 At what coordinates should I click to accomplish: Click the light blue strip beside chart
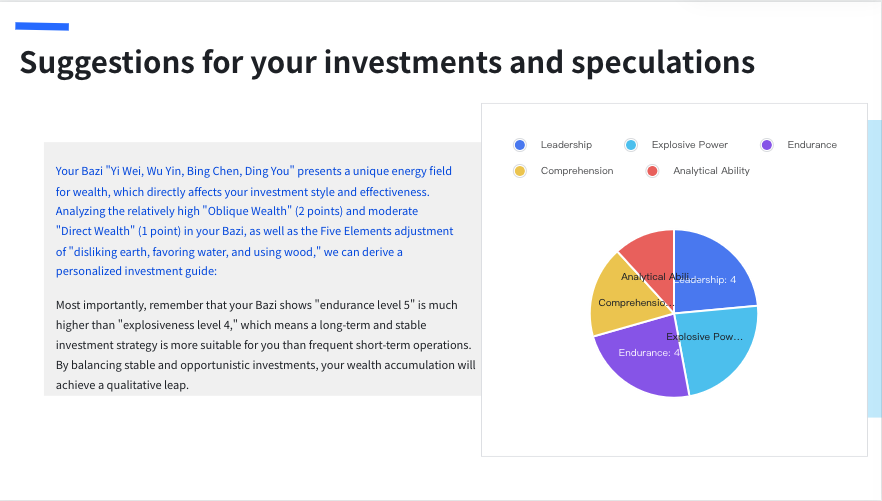click(875, 268)
